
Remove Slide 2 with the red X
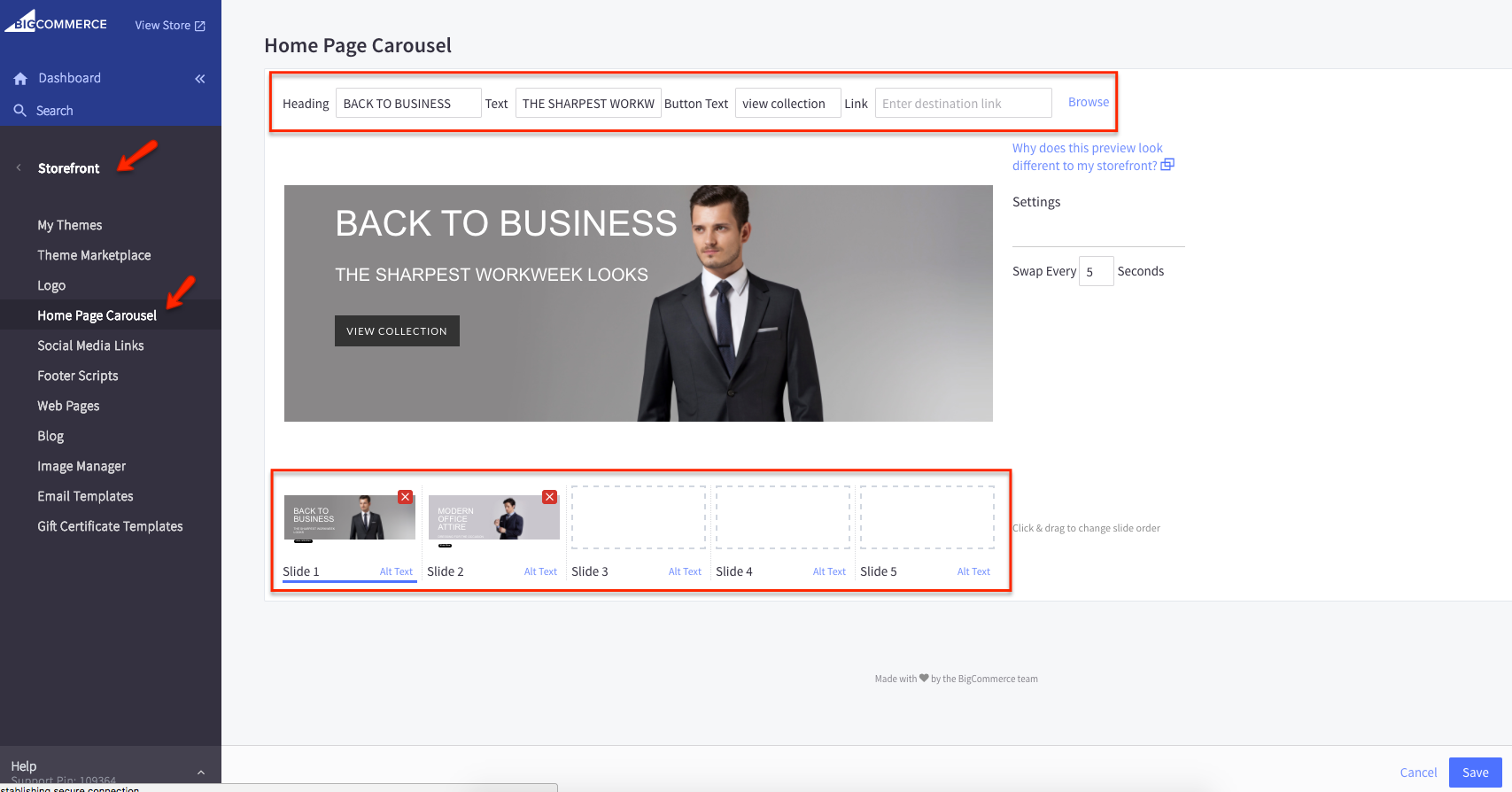pos(549,497)
